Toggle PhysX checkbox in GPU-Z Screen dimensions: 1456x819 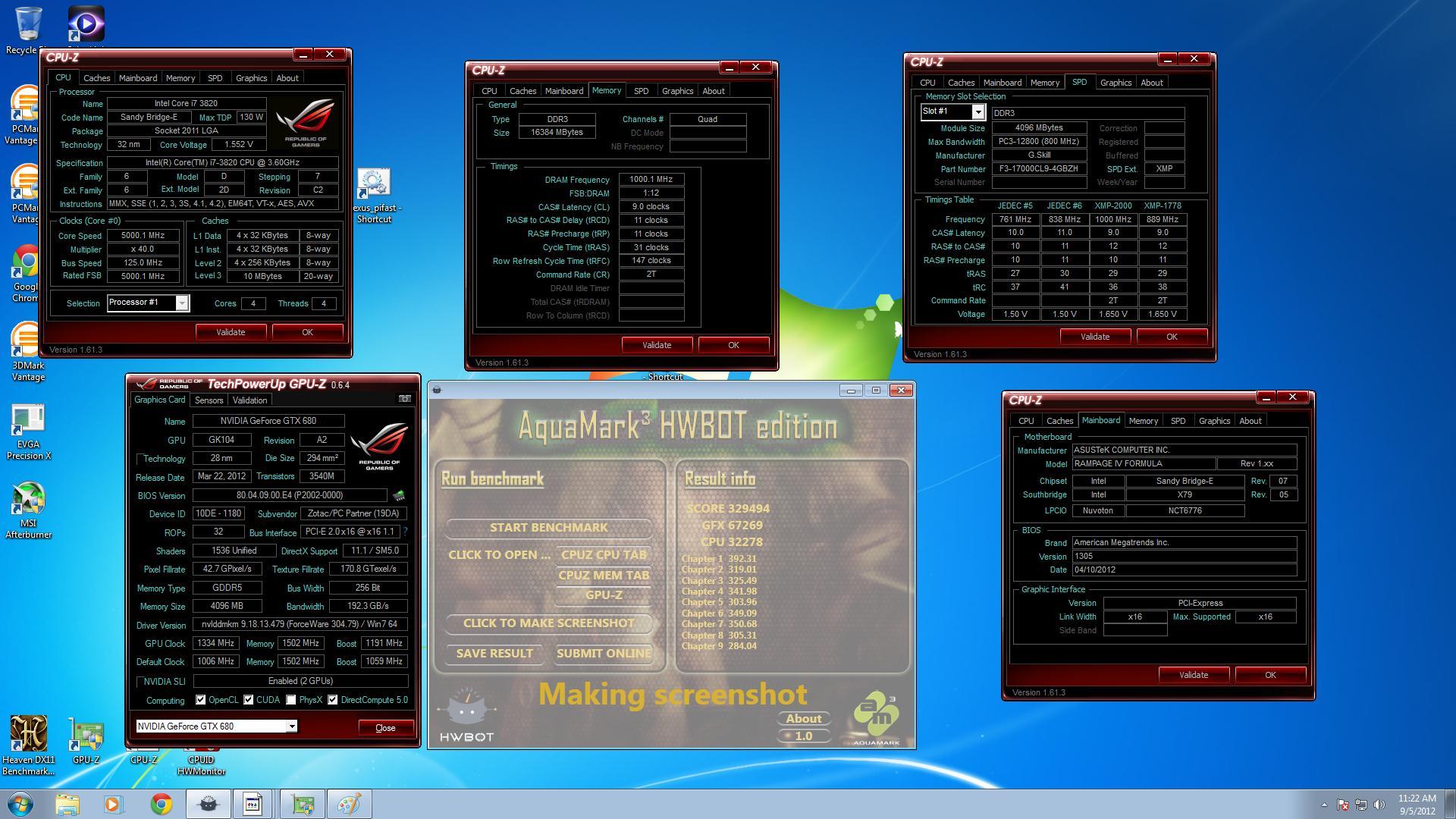(290, 700)
